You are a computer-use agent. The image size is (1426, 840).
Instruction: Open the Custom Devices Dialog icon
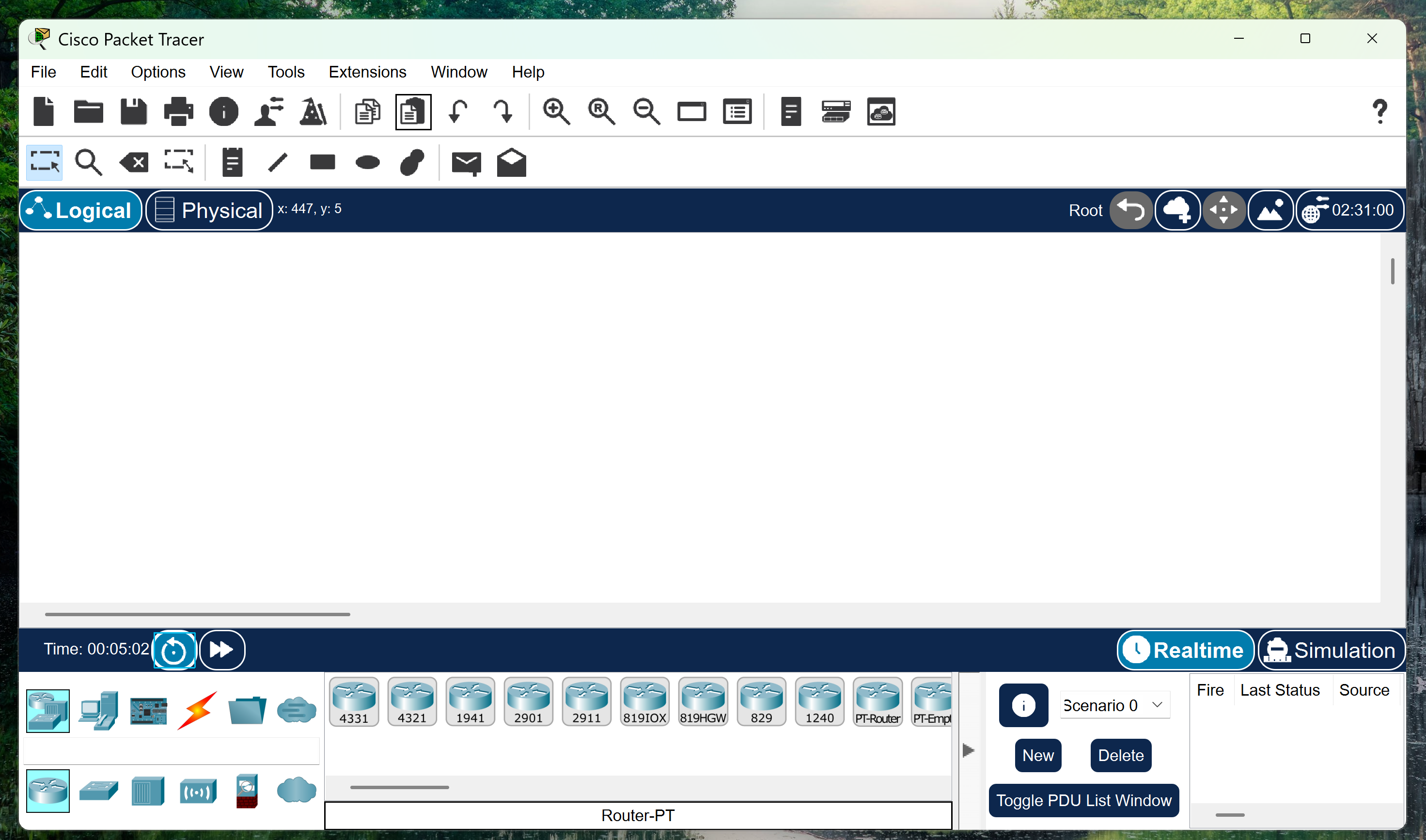[x=836, y=111]
